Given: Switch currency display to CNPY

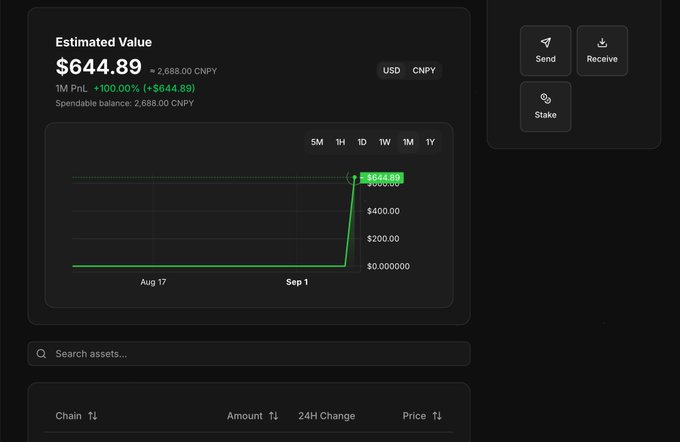Looking at the screenshot, I should (x=424, y=70).
